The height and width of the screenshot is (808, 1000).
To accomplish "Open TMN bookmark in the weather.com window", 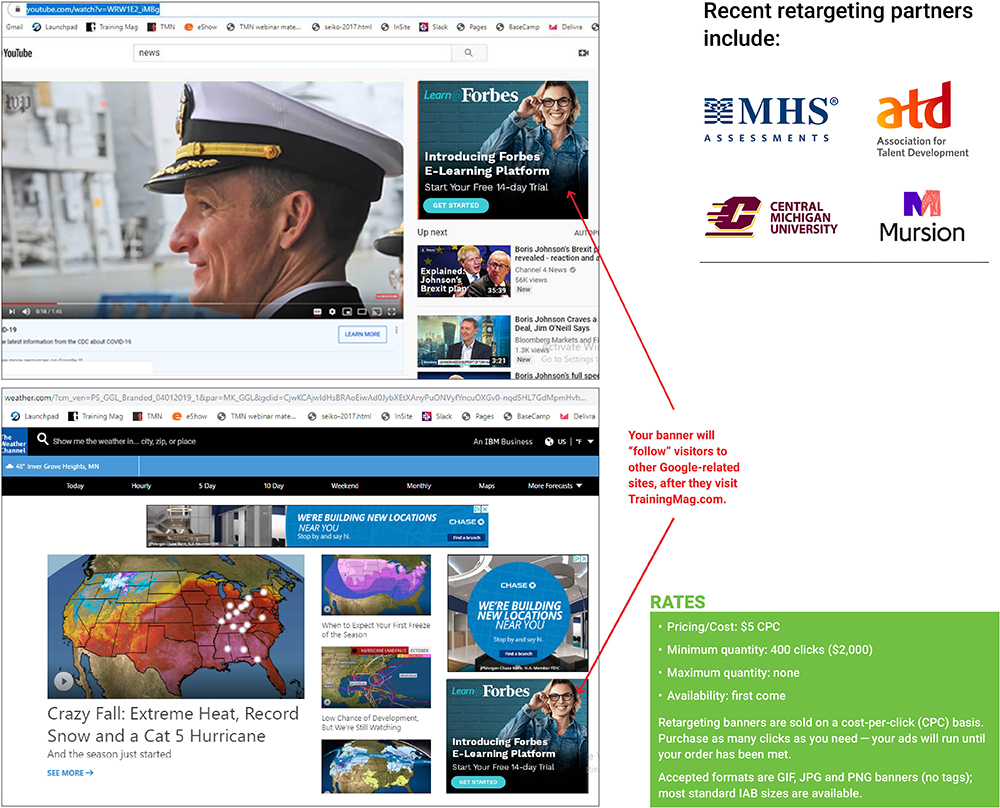I will [148, 416].
